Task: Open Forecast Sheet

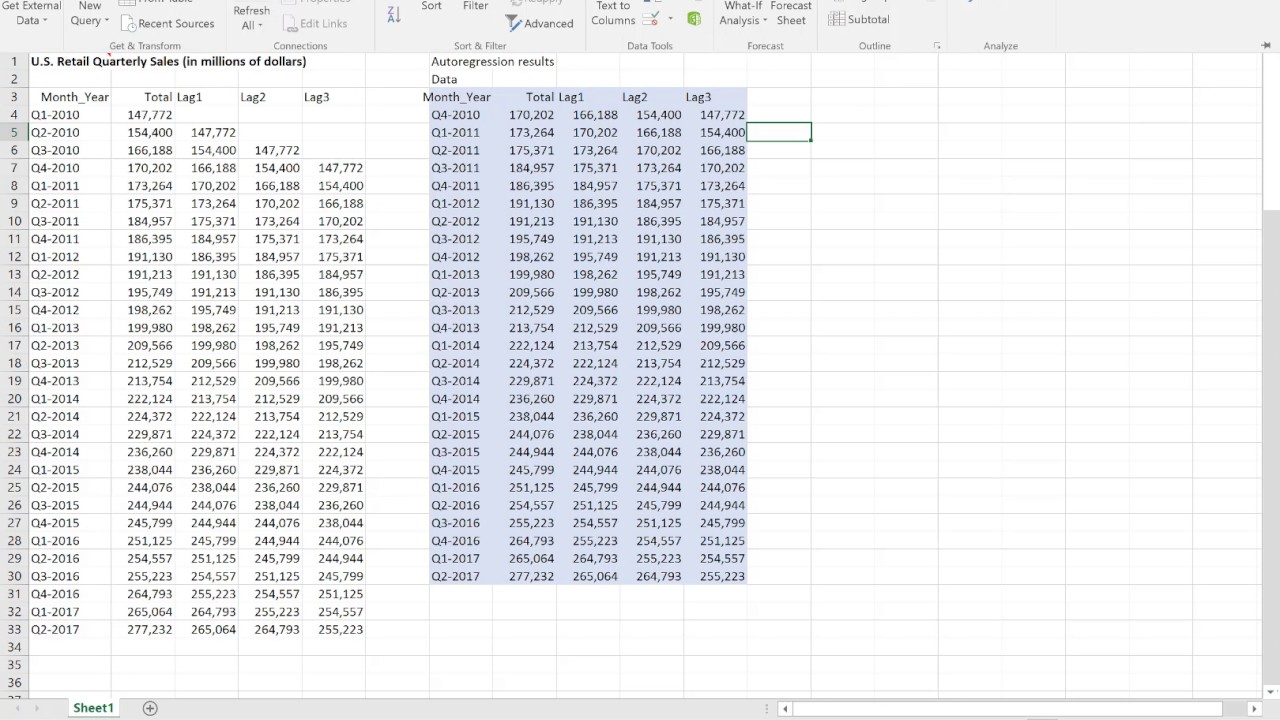Action: [x=790, y=13]
